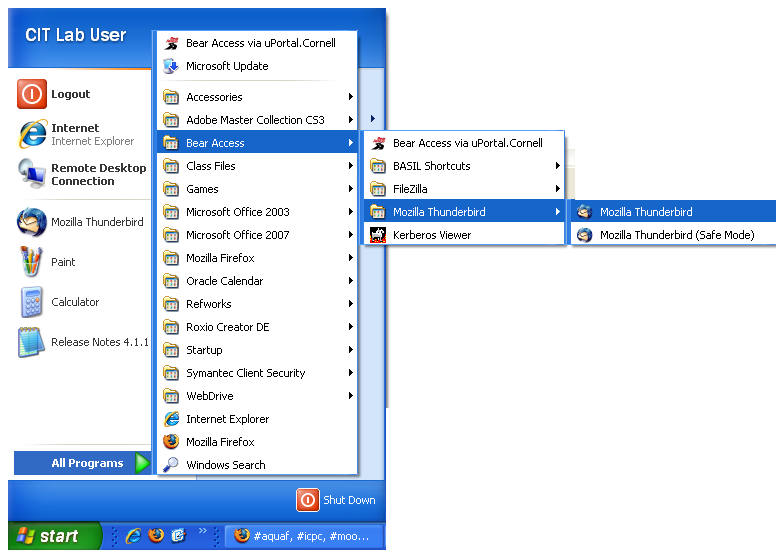Click the Firefox quick launch icon in taskbar
Image resolution: width=784 pixels, height=558 pixels.
[155, 536]
